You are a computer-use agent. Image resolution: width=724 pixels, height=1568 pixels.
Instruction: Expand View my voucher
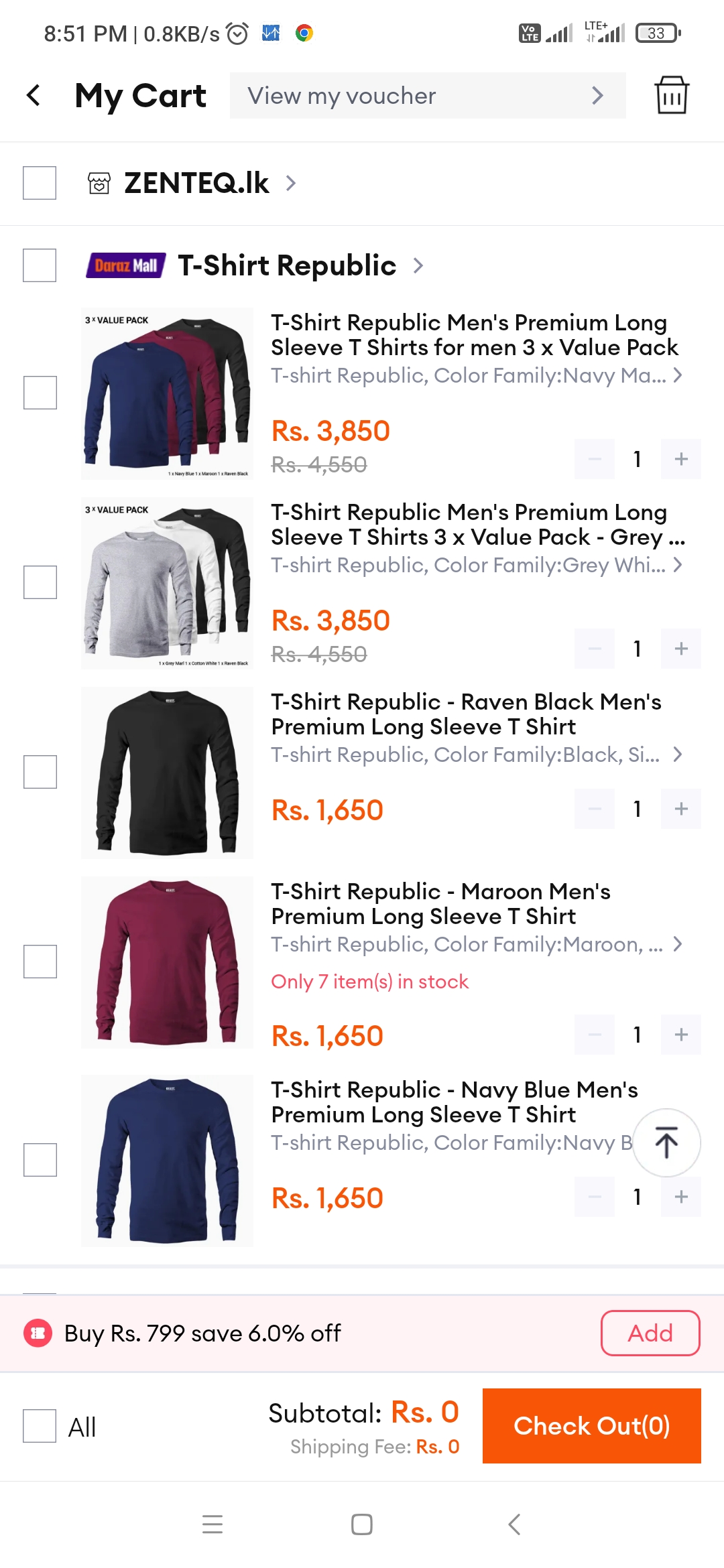coord(428,96)
